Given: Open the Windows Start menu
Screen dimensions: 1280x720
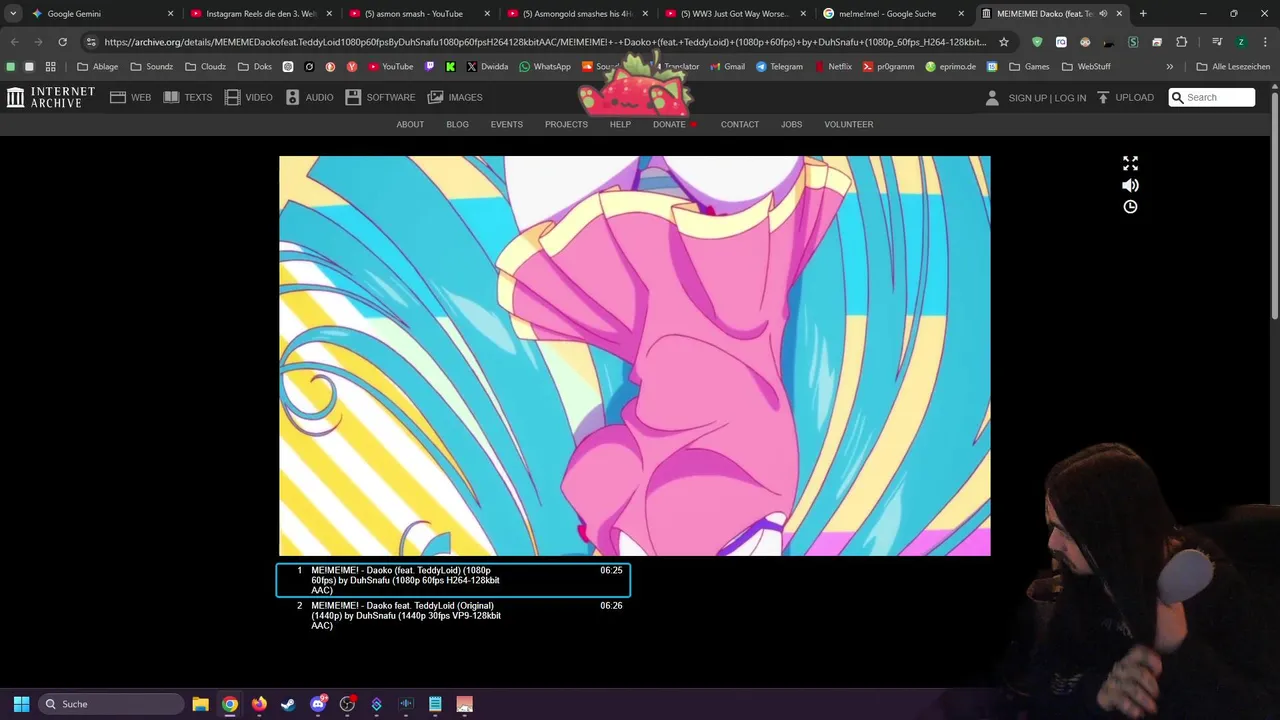Looking at the screenshot, I should coord(21,704).
